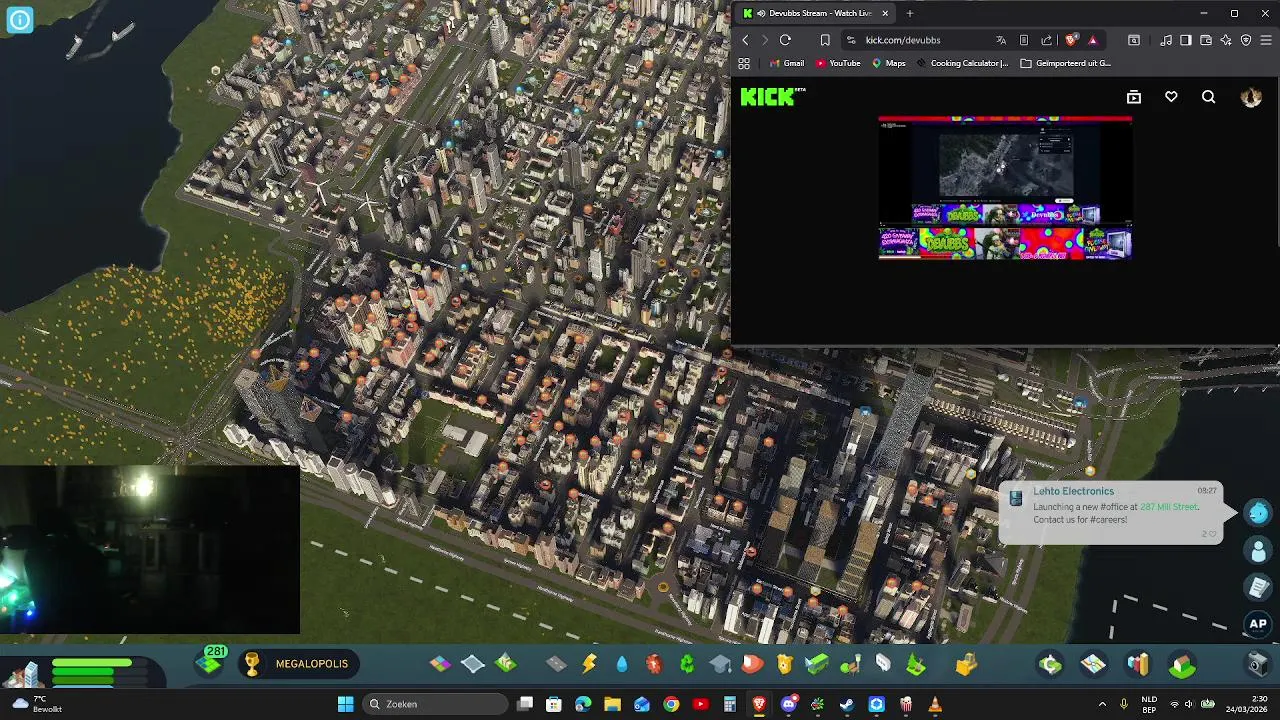
Task: Share the page from address bar
Action: 1046,40
